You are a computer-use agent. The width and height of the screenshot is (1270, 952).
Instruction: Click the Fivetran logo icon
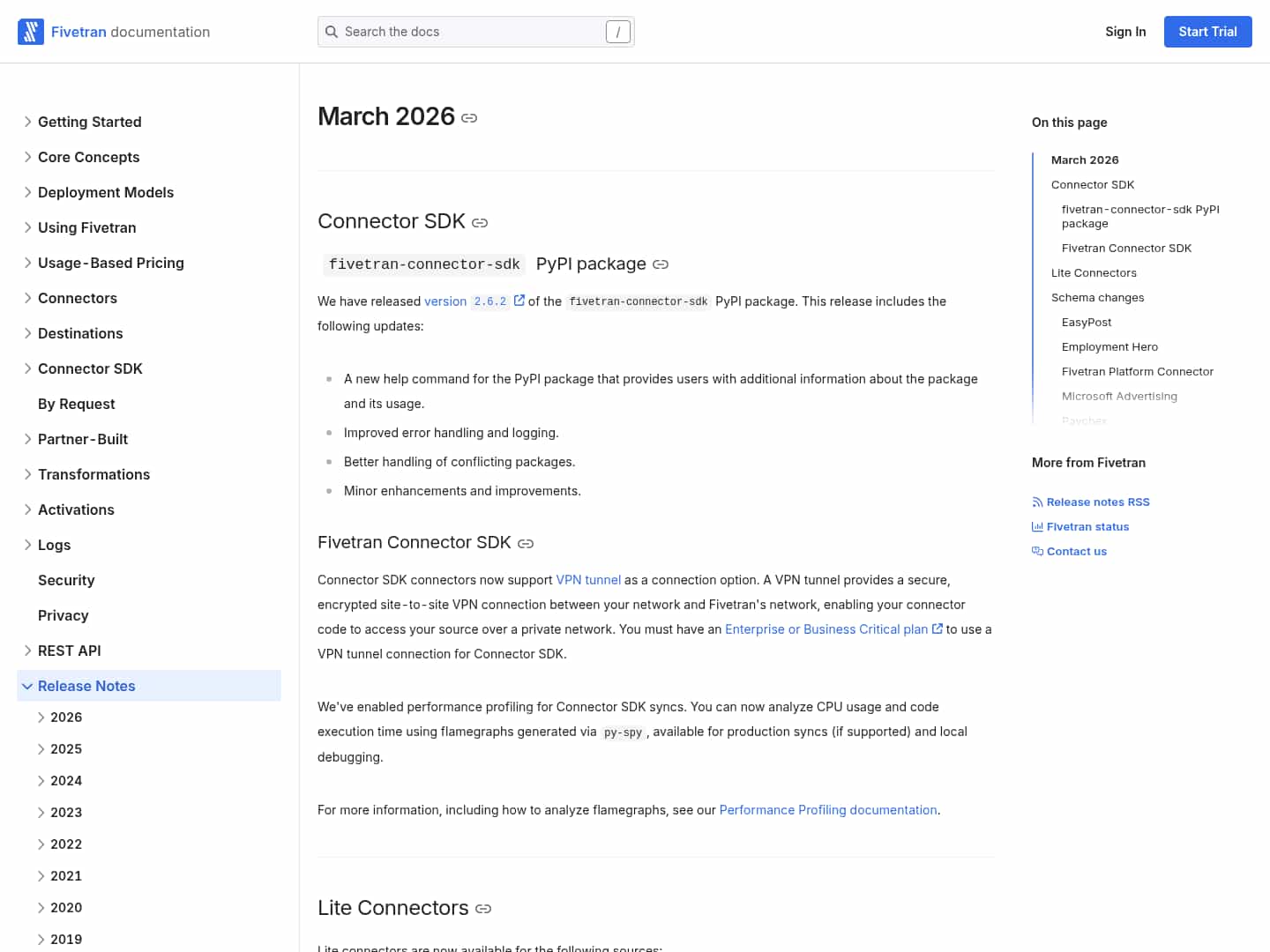click(31, 32)
